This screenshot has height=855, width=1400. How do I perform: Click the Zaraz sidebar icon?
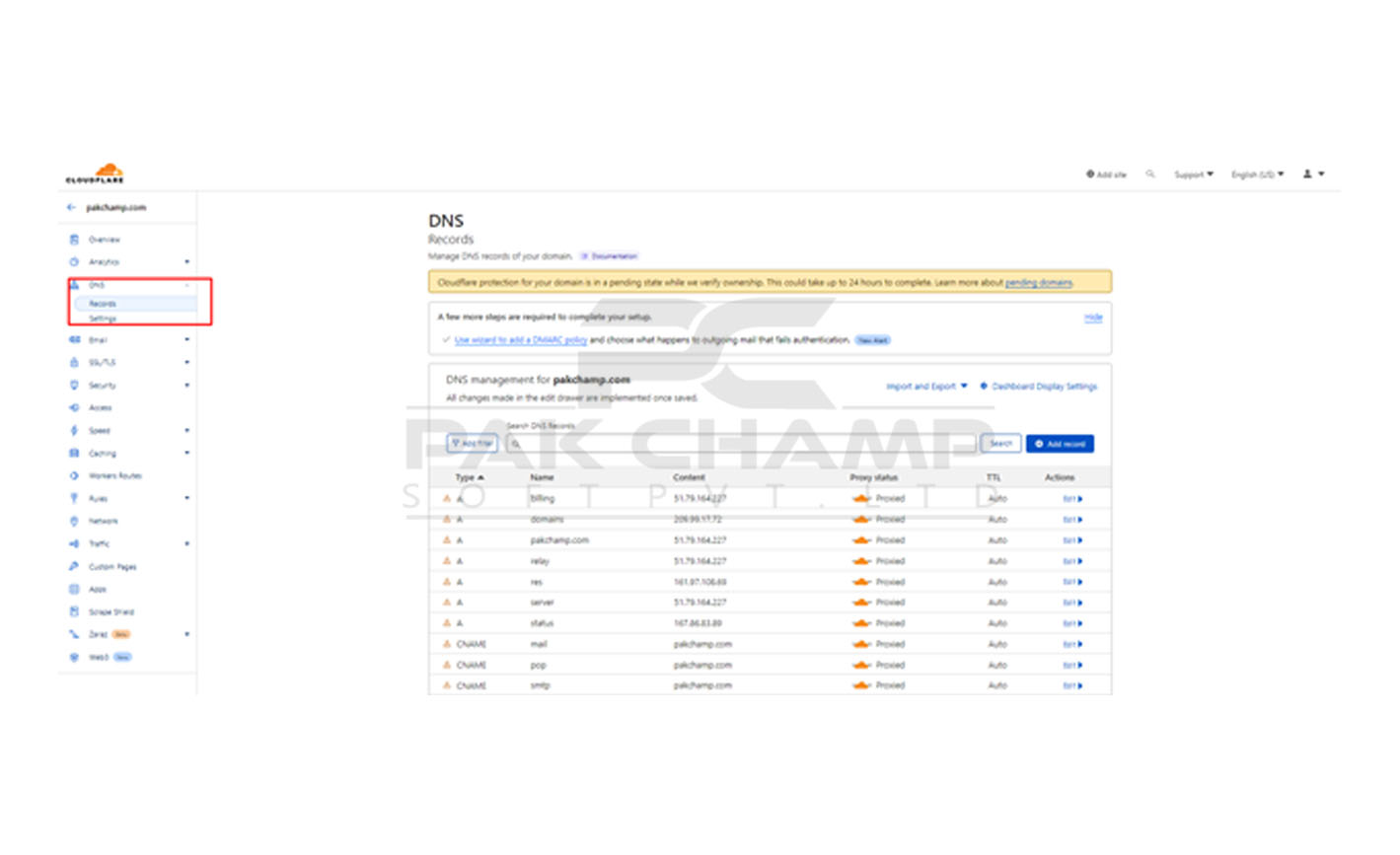click(x=74, y=635)
